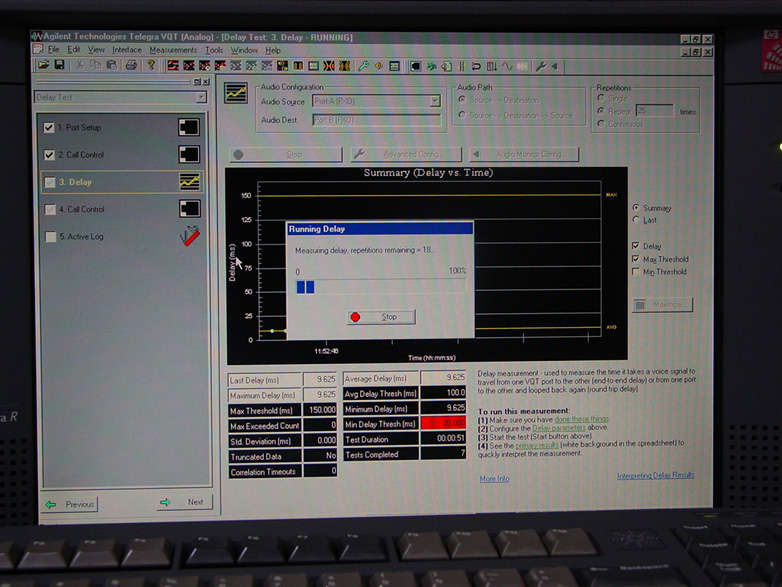
Task: Open the Help menu
Action: click(273, 50)
